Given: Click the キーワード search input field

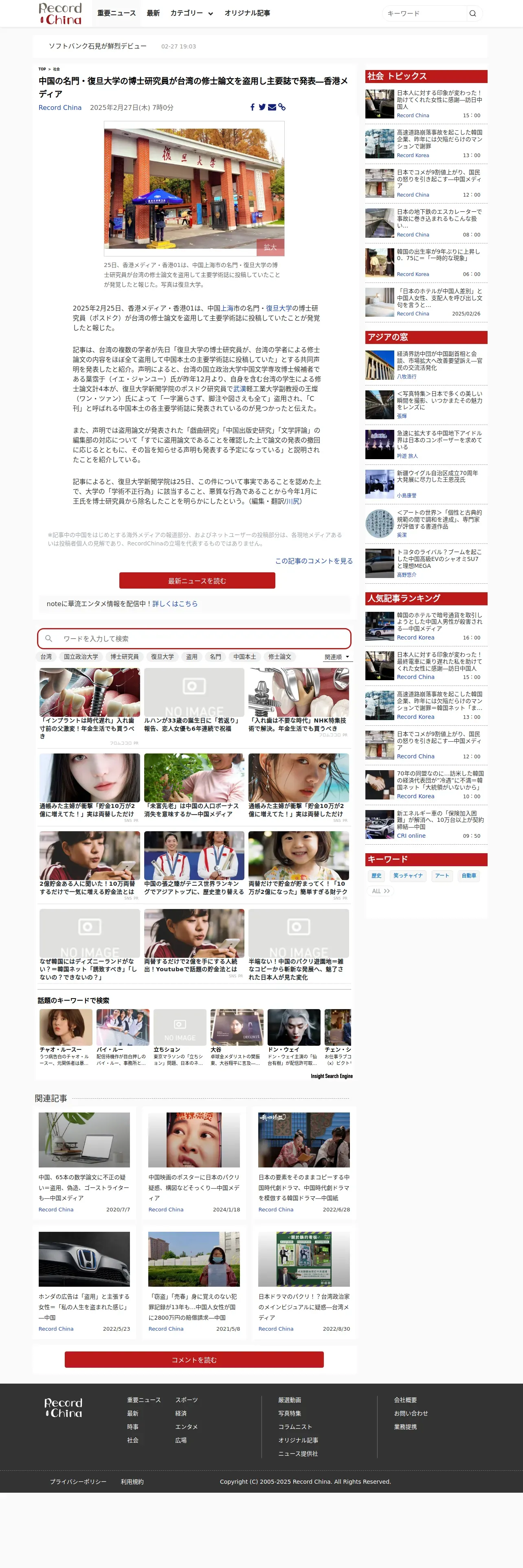Looking at the screenshot, I should (x=424, y=13).
